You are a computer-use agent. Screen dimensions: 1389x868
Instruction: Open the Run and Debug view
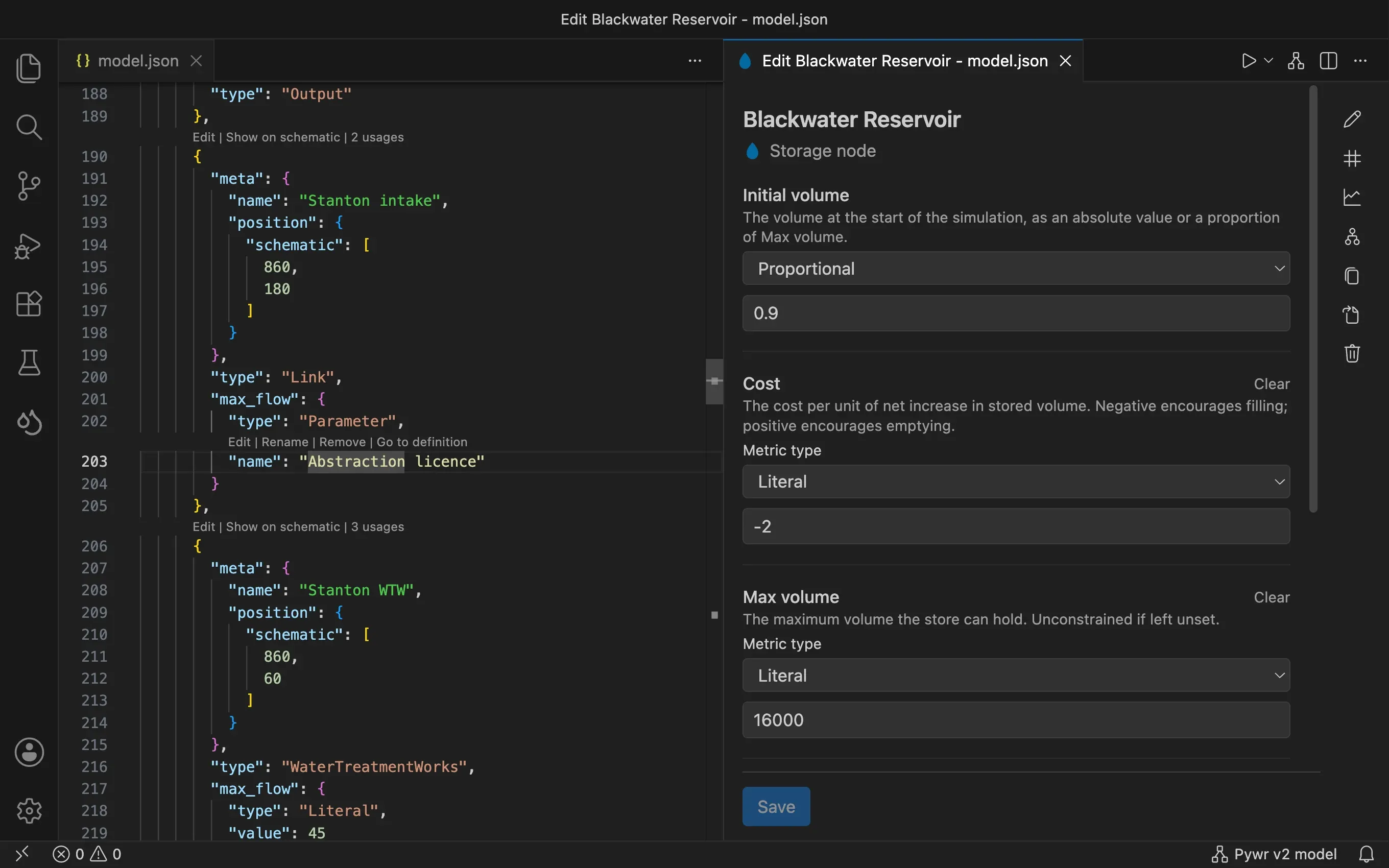pos(29,246)
